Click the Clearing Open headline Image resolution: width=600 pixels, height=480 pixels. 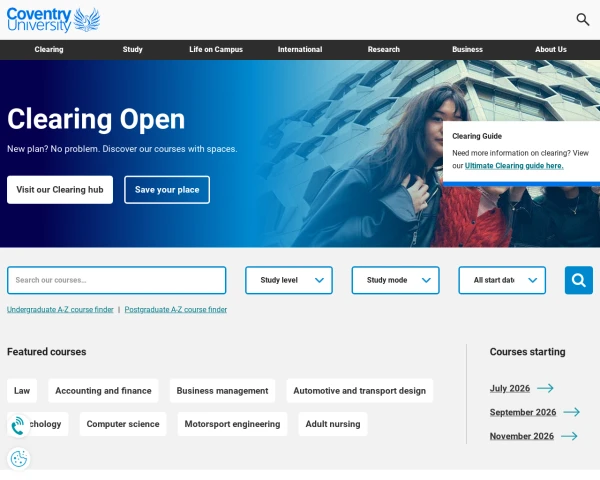click(x=96, y=119)
